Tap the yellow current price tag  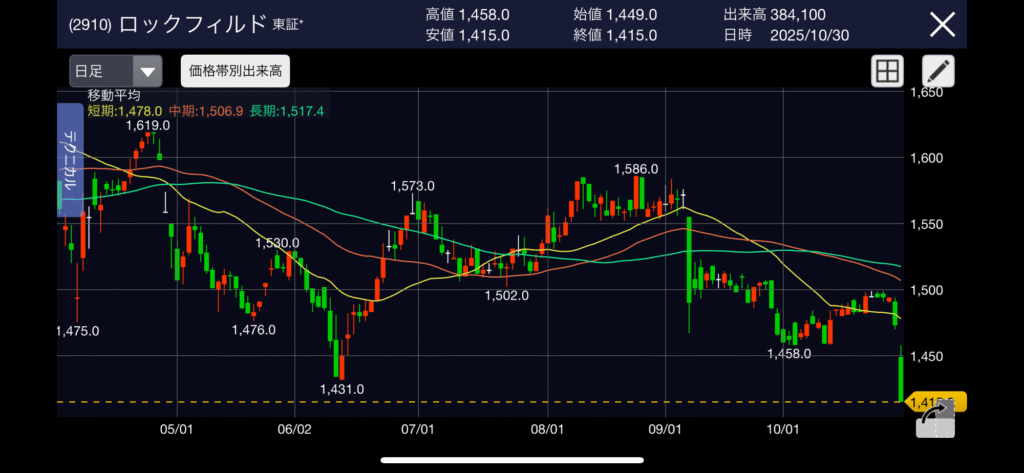[x=935, y=402]
